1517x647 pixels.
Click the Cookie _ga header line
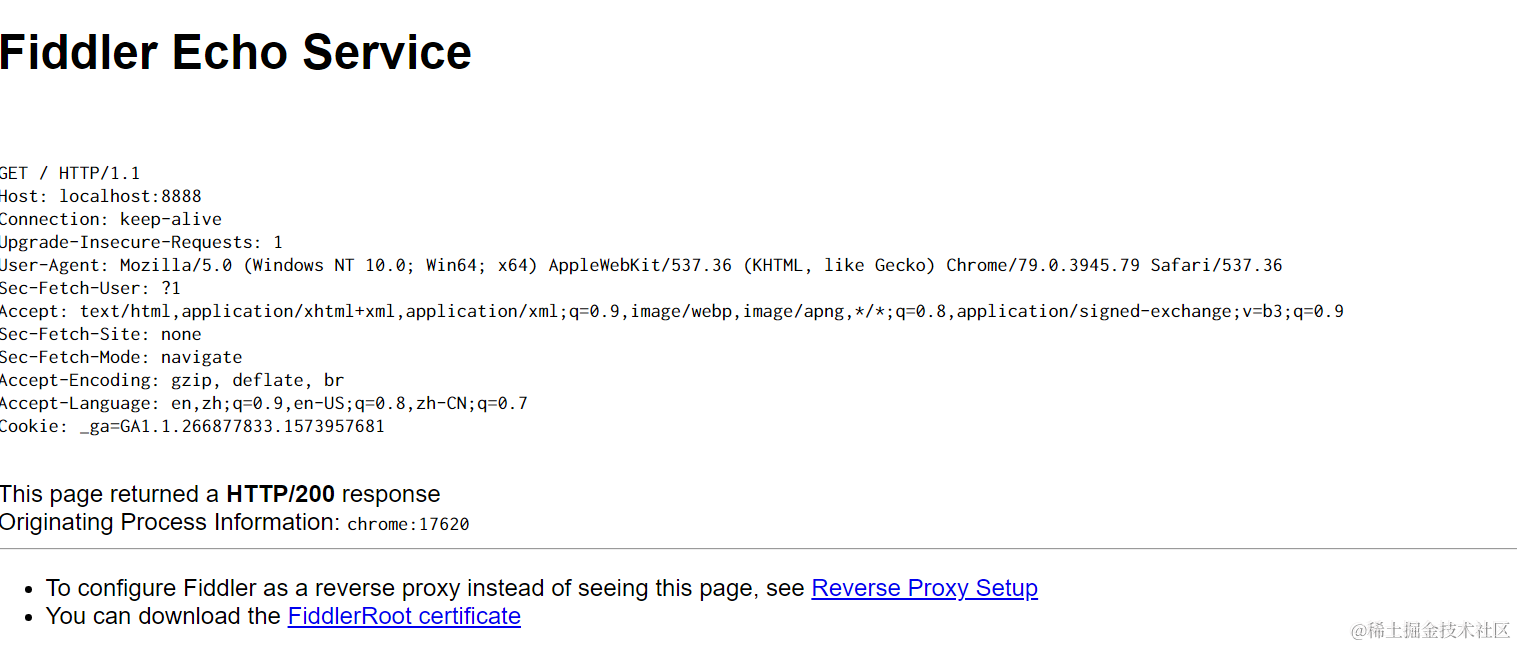[x=192, y=426]
